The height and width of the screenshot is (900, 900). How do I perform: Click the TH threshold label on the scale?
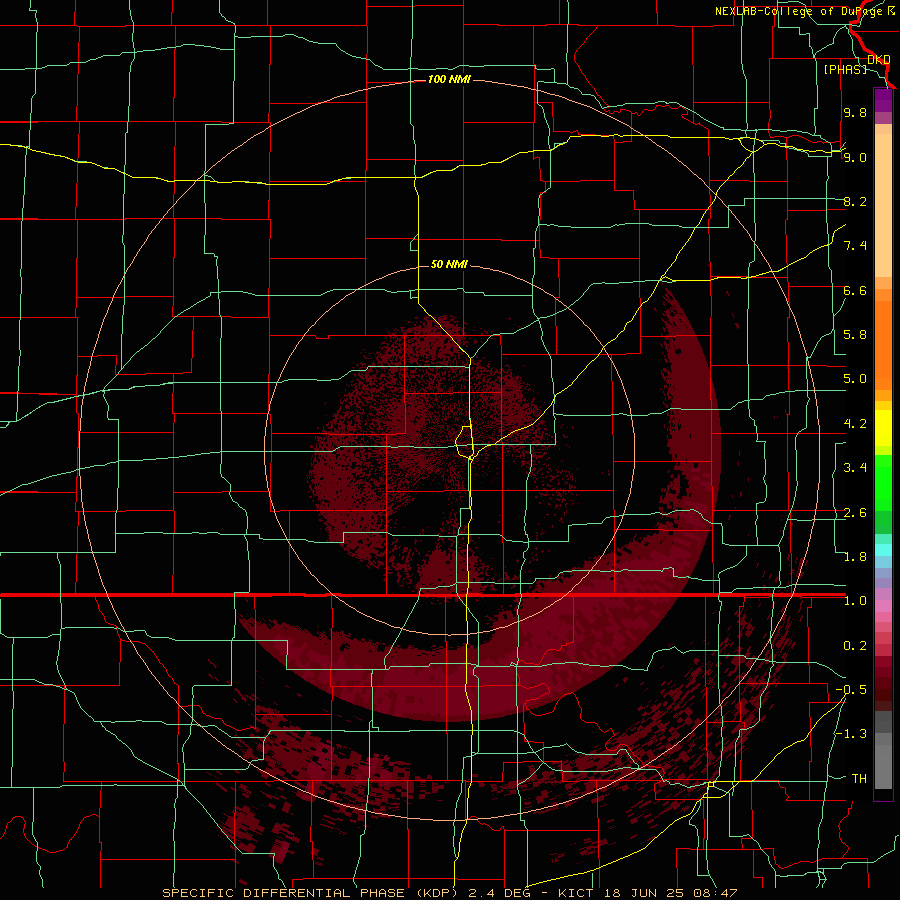point(859,779)
